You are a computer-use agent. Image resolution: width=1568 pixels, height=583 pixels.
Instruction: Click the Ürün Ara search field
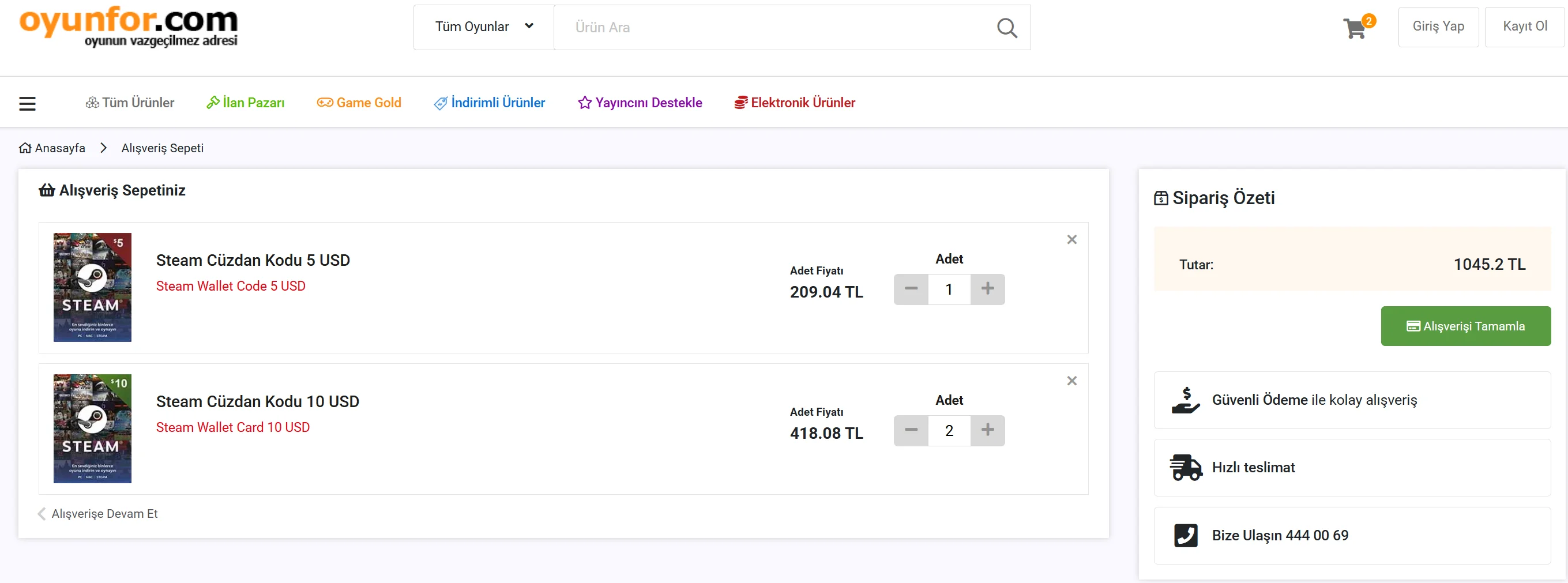point(773,27)
